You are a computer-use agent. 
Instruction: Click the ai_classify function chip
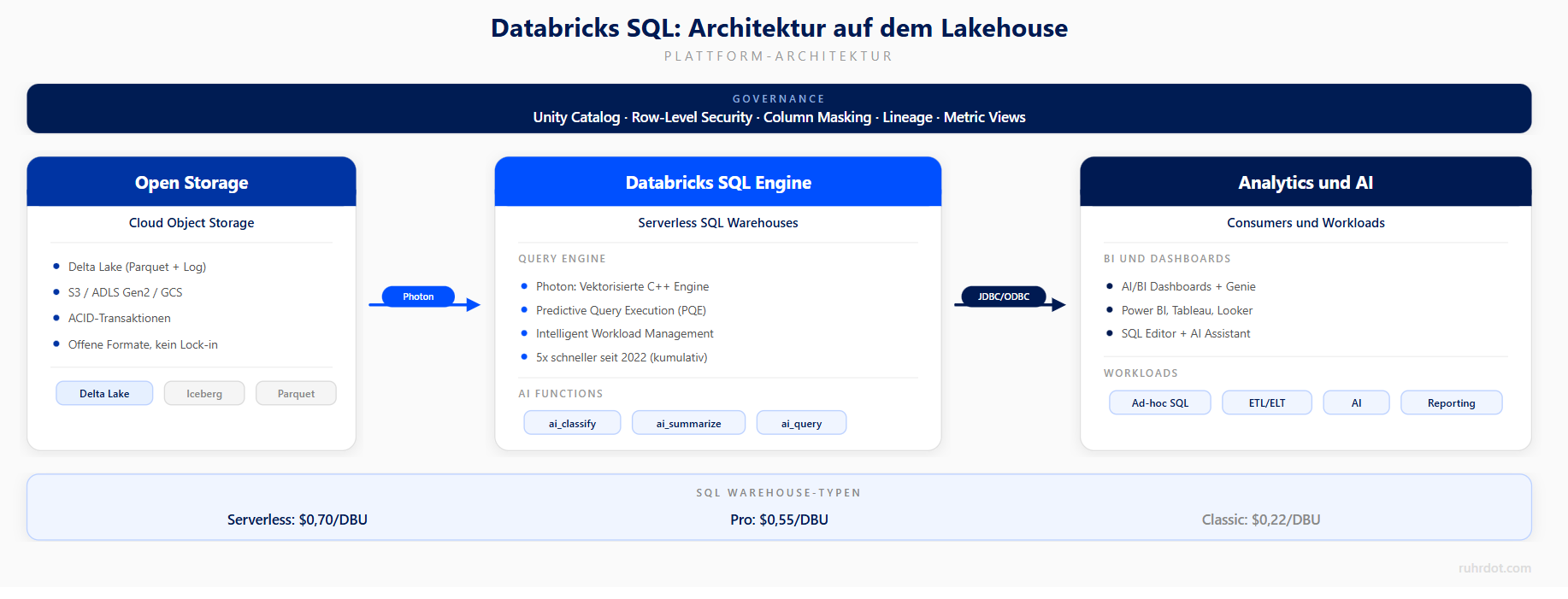coord(572,423)
